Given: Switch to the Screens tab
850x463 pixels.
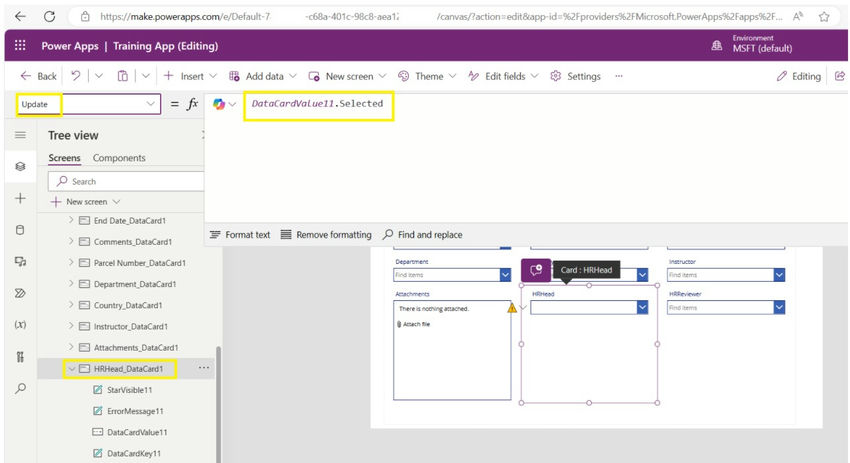Looking at the screenshot, I should [x=64, y=158].
